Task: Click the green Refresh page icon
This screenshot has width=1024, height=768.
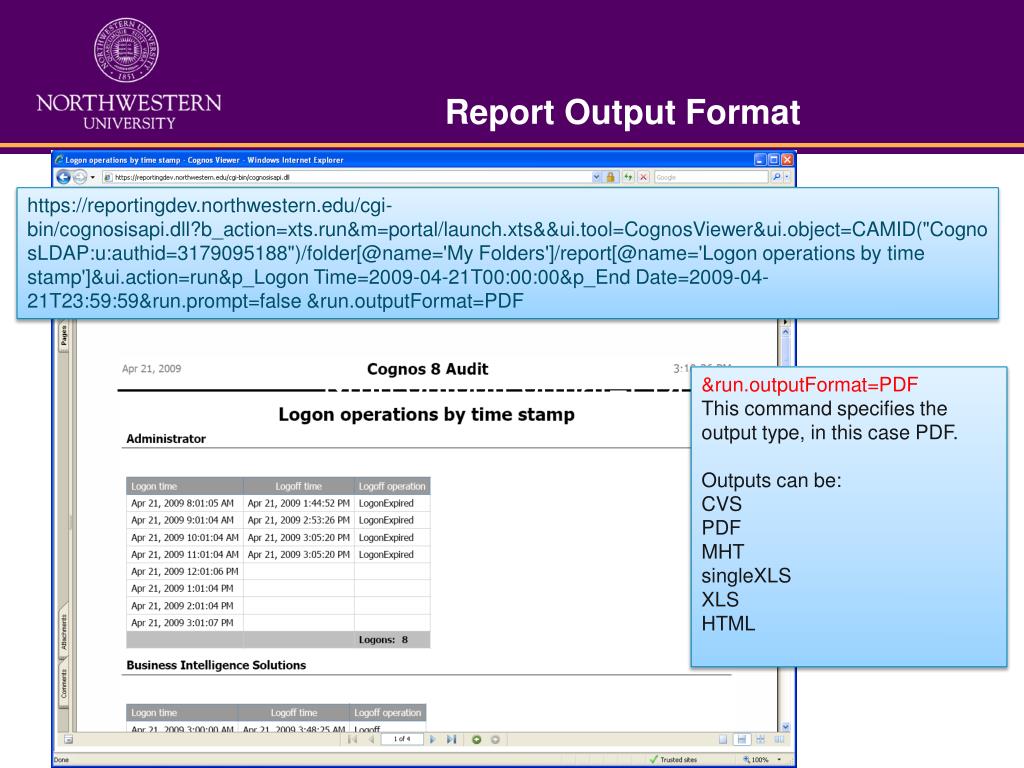Action: tap(628, 177)
